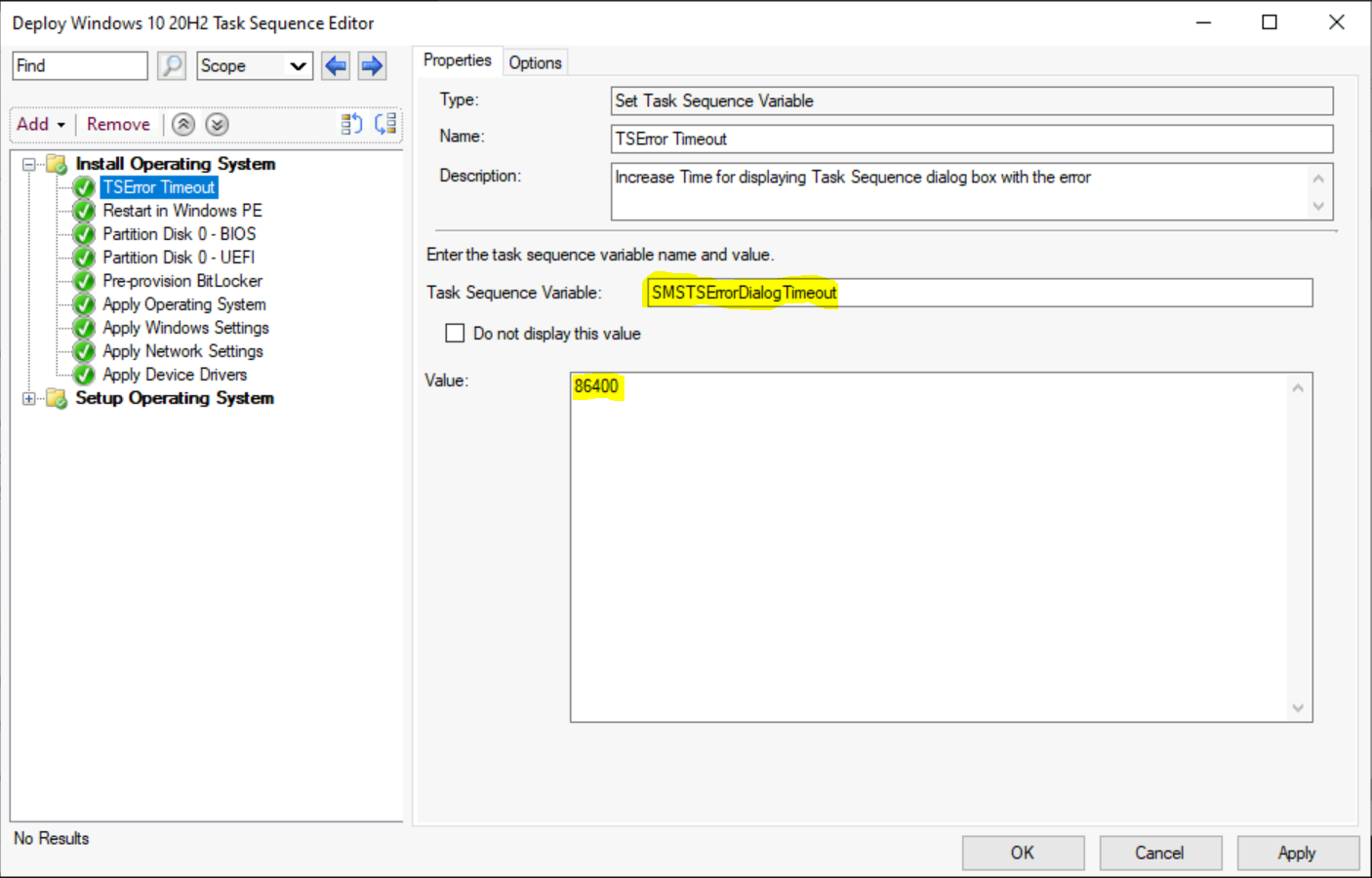Click the folder icon beside Setup Operating System

57,398
